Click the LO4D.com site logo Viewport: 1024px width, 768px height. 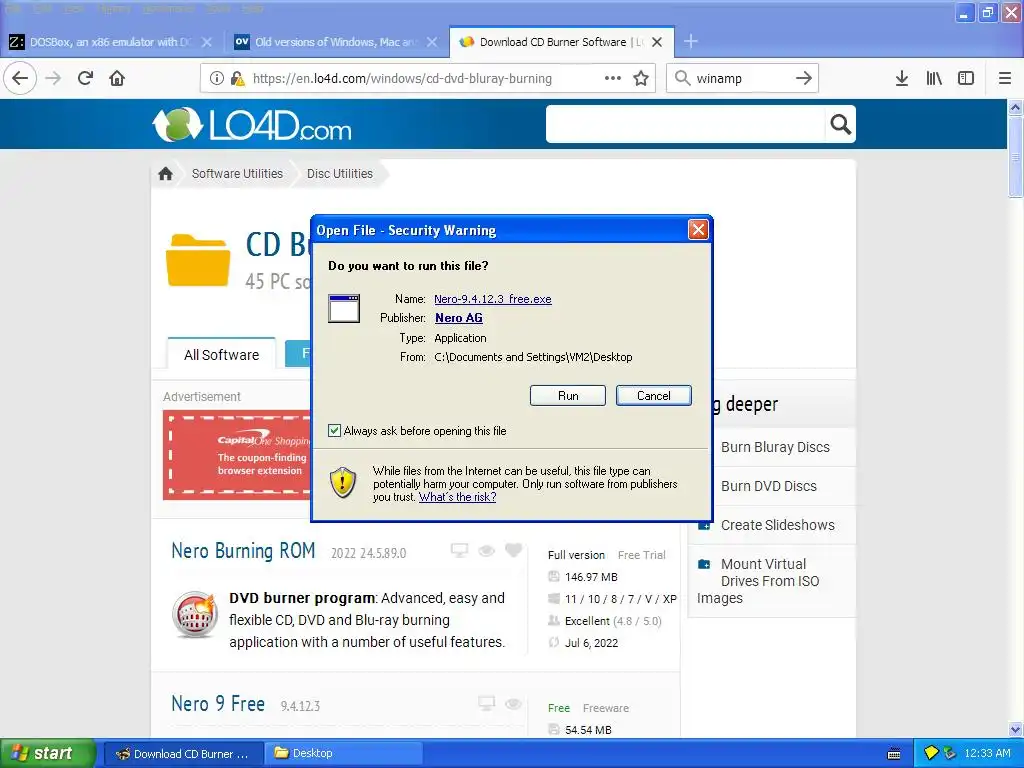tap(252, 124)
